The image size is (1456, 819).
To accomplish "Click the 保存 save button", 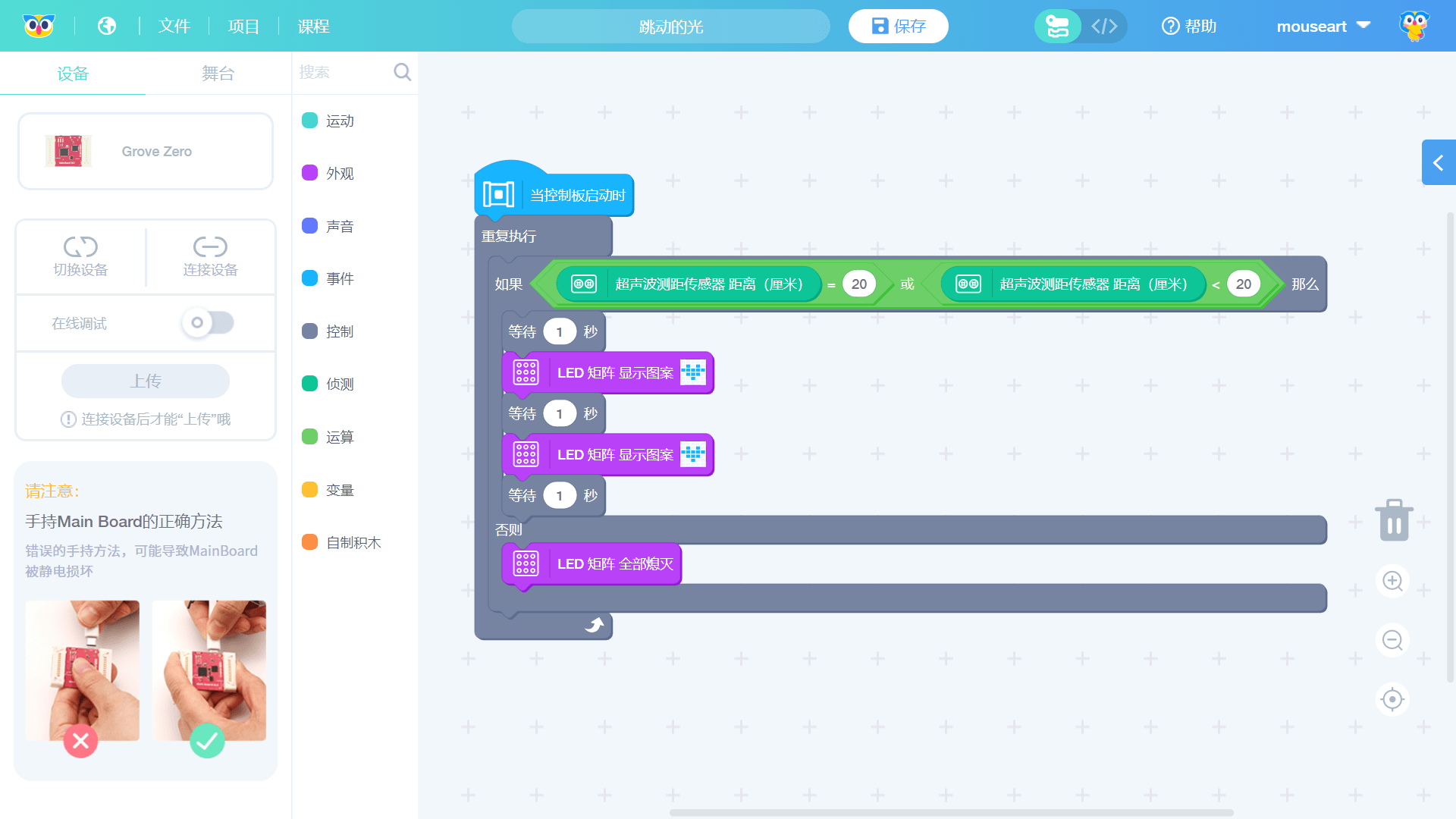I will click(898, 27).
